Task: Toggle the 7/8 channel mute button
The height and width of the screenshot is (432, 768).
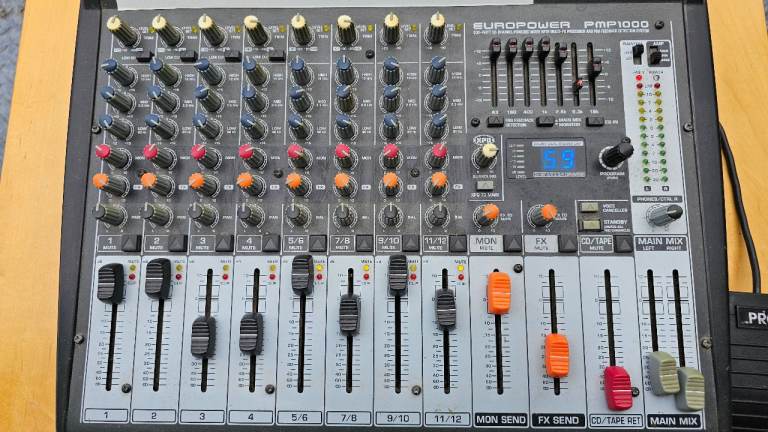Action: pyautogui.click(x=364, y=243)
